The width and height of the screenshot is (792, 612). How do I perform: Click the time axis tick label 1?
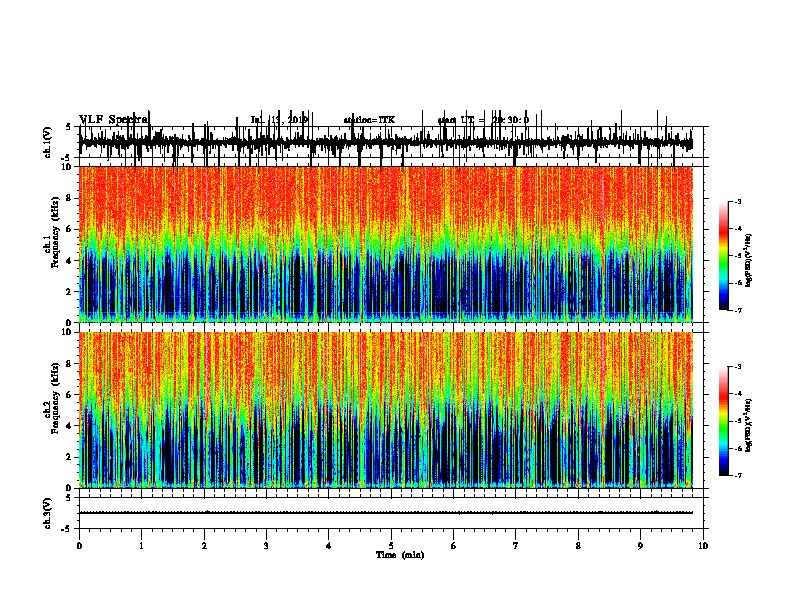click(x=142, y=546)
